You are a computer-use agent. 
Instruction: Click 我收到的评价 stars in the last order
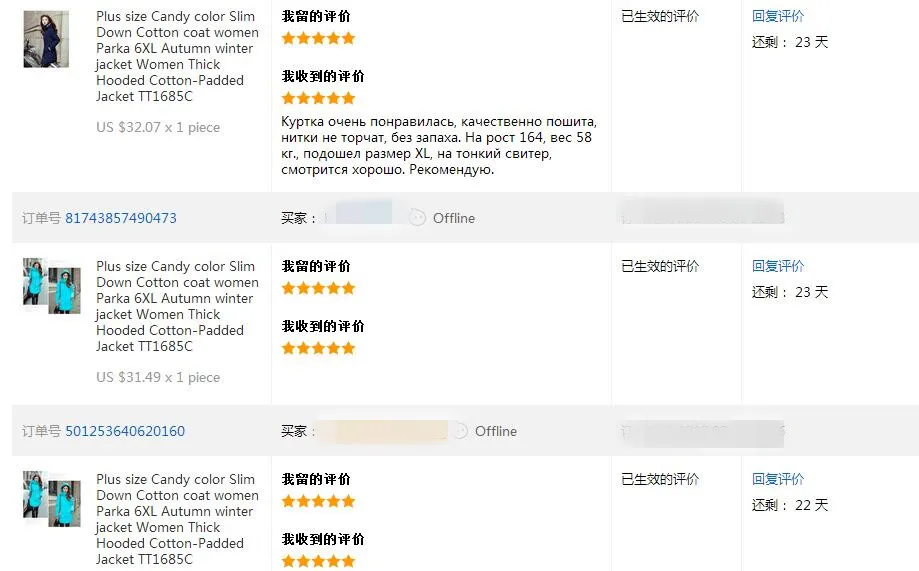(318, 561)
